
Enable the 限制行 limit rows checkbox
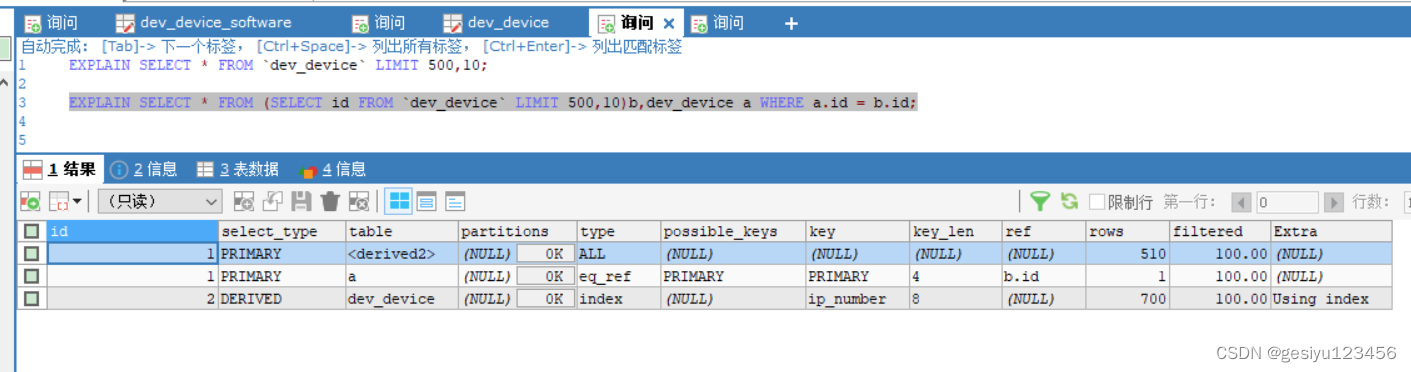(x=1097, y=202)
